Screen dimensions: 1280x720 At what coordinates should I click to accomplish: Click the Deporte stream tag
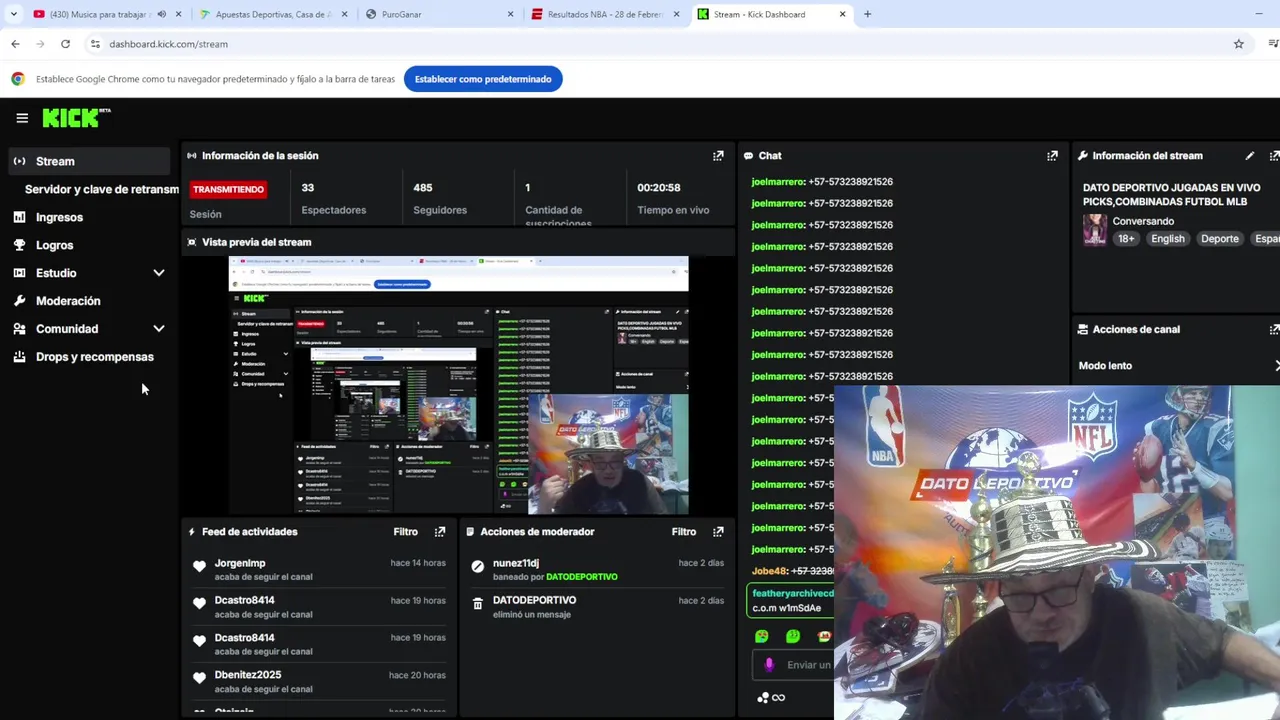(1220, 239)
